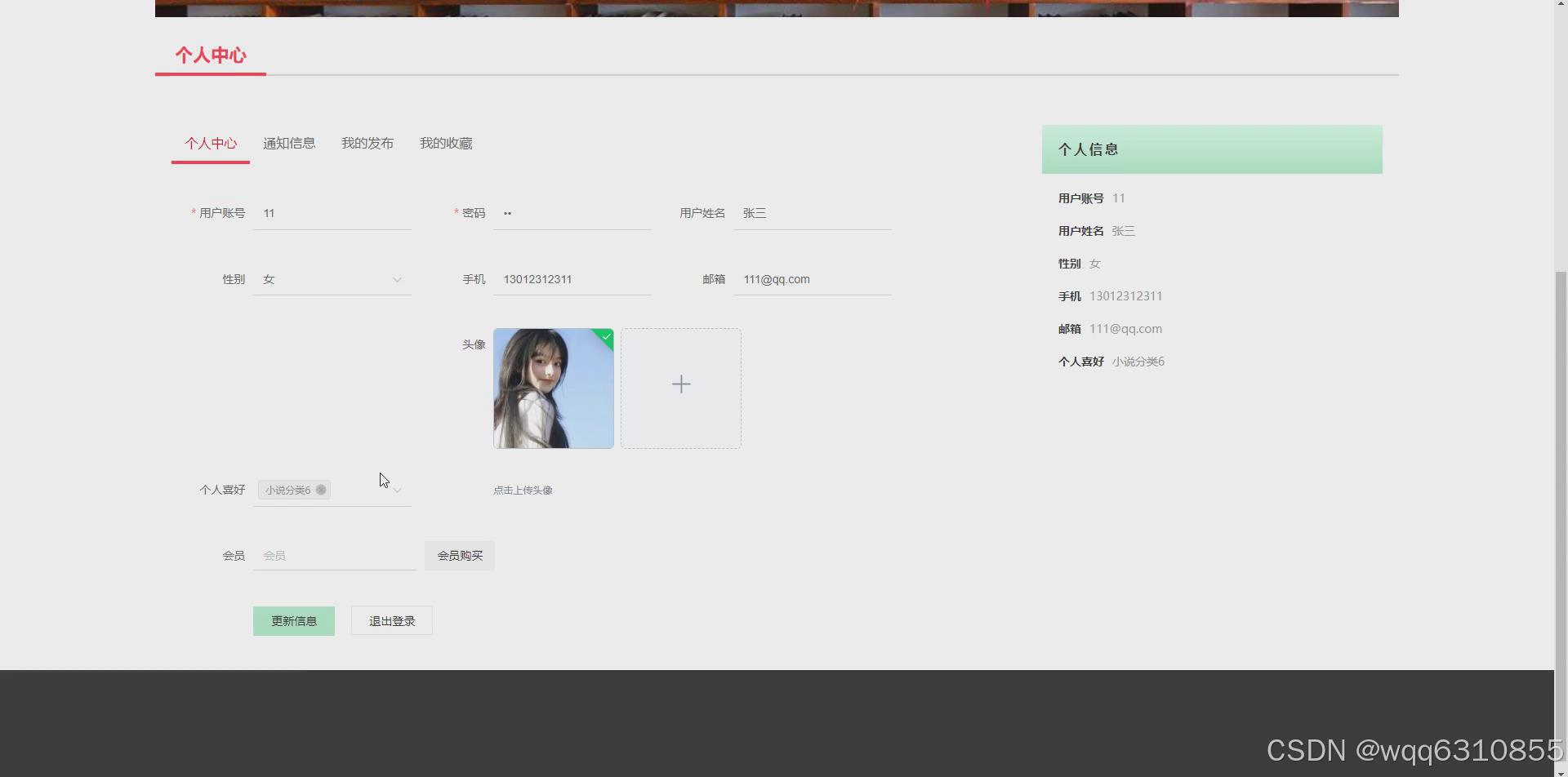Click the plus icon to add new avatar
The image size is (1568, 777).
pos(680,384)
